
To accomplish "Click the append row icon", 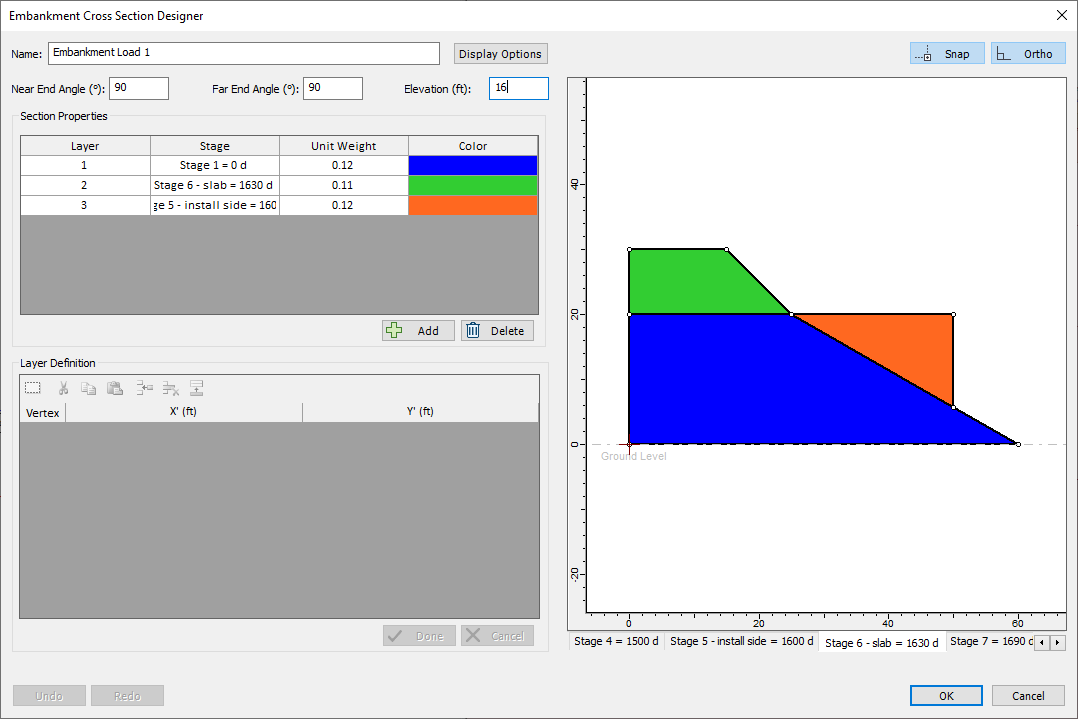I will point(196,388).
